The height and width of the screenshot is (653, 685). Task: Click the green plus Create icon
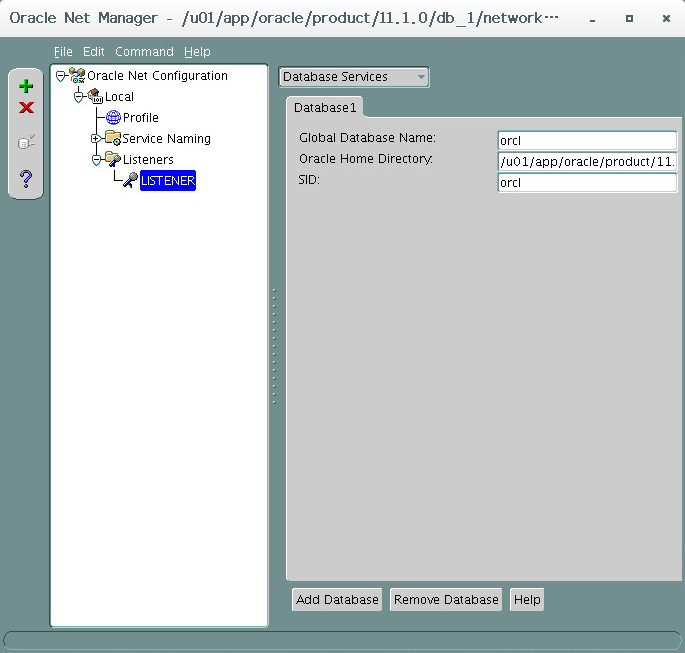click(26, 86)
